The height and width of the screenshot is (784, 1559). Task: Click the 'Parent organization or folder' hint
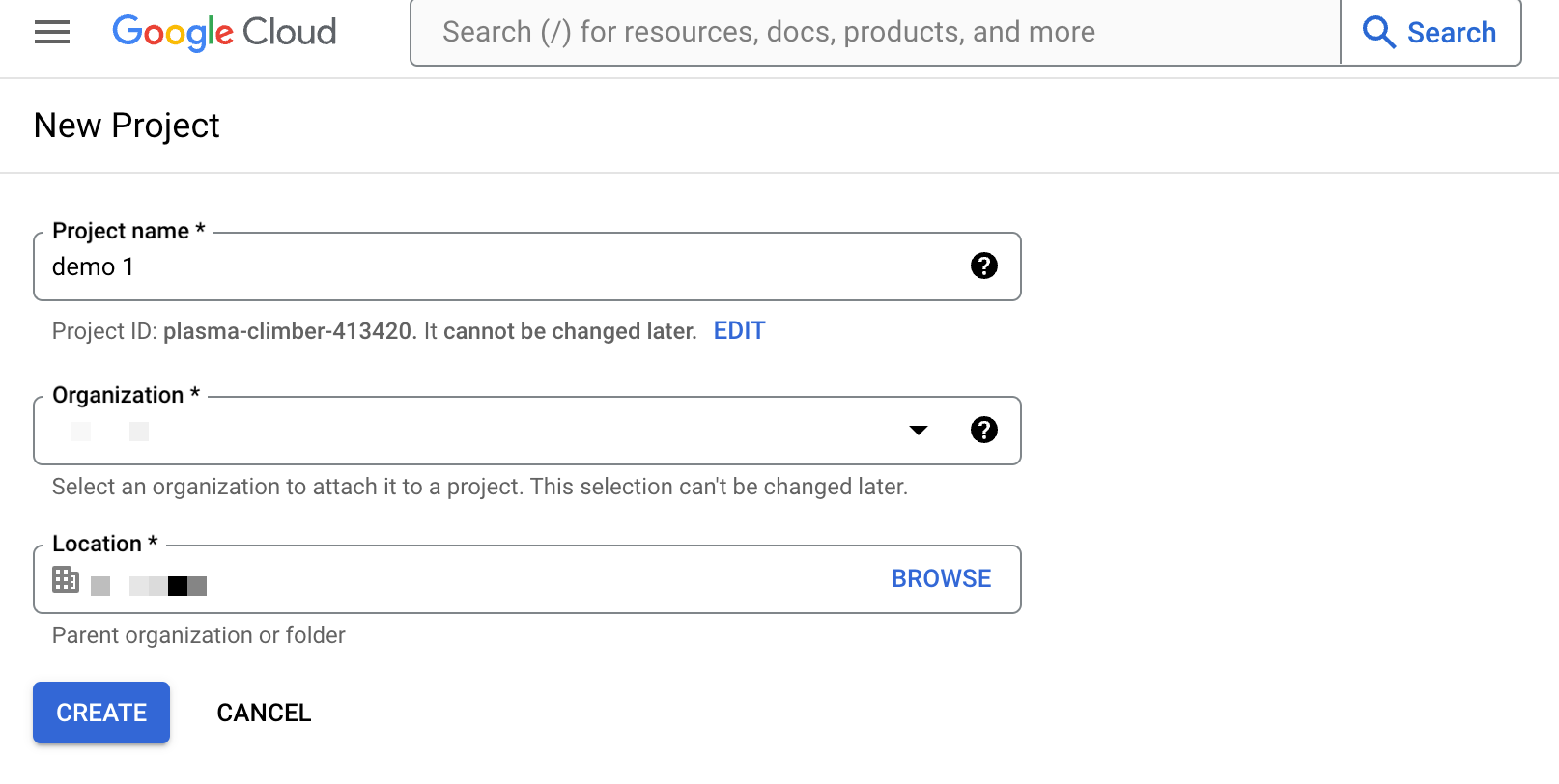point(199,635)
